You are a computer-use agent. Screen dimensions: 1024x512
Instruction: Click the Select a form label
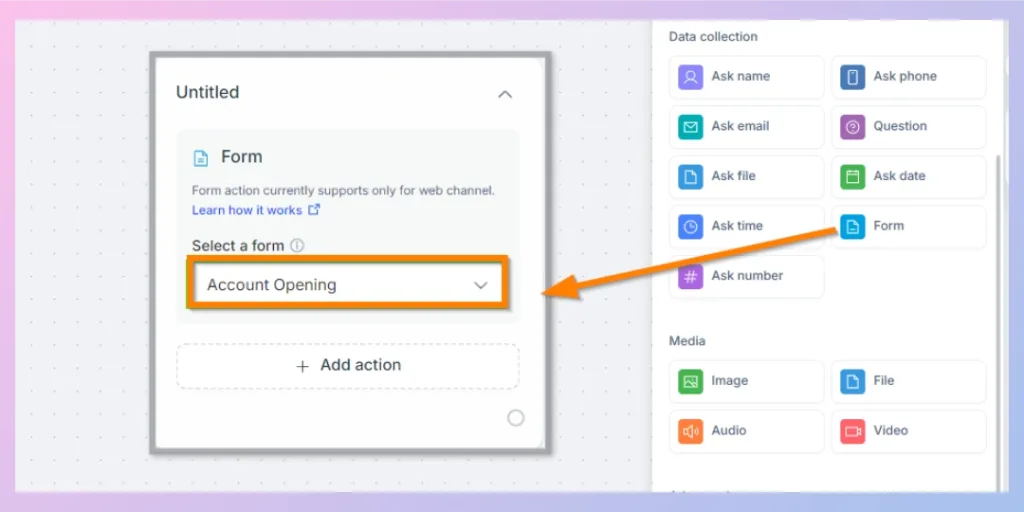tap(238, 246)
